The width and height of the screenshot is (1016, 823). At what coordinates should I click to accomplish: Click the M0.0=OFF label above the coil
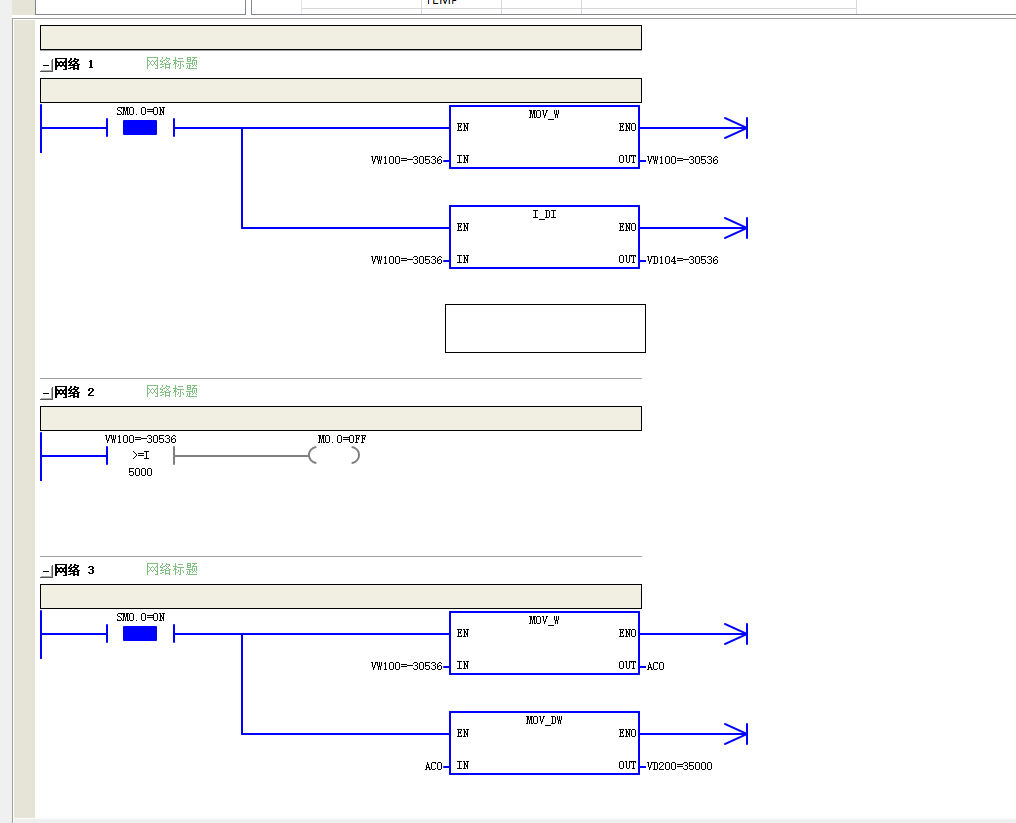[x=341, y=439]
